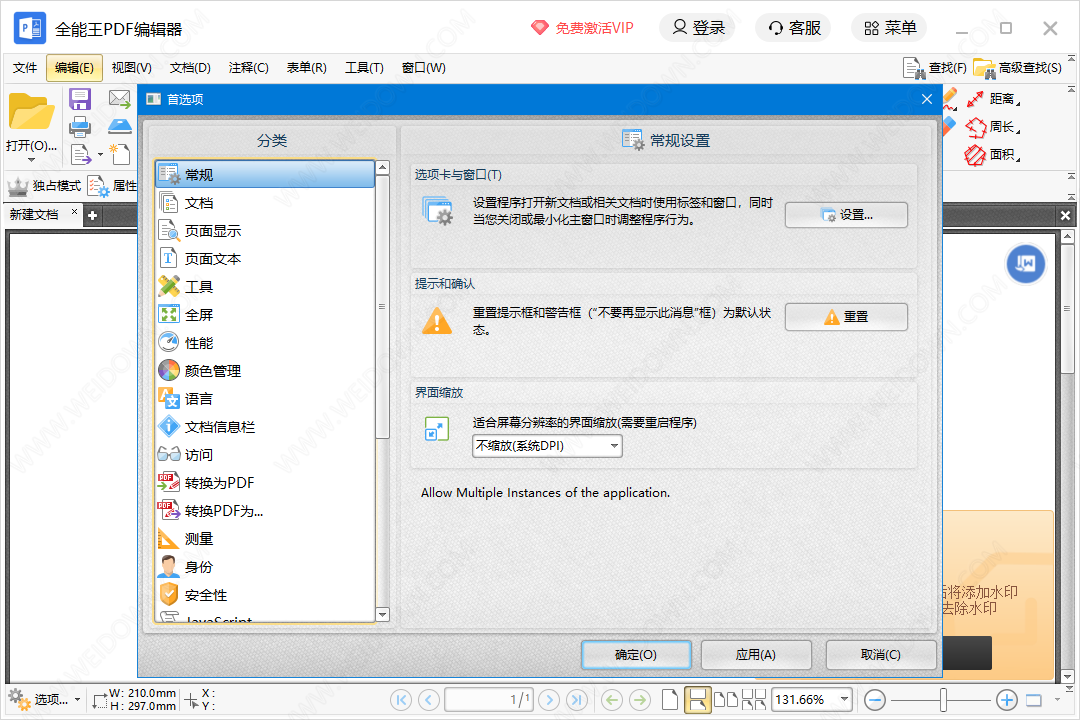Click the zoom in plus button

pos(1006,701)
